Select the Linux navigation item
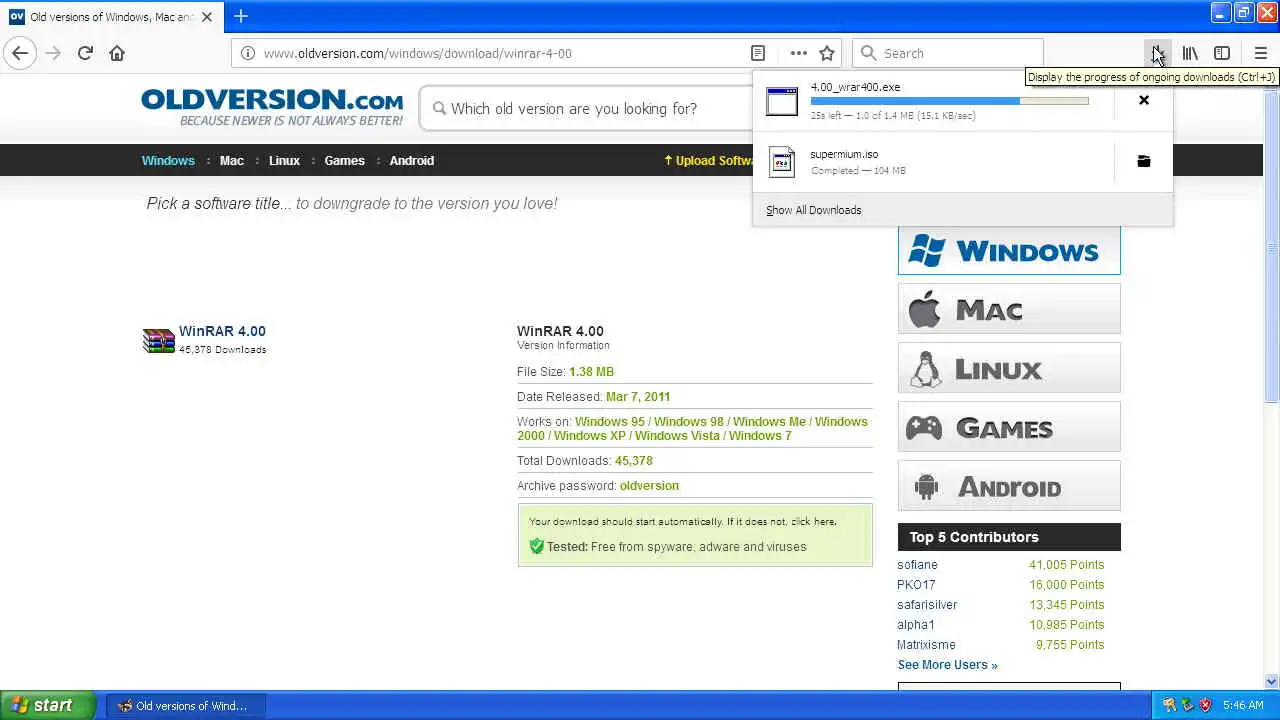 (284, 160)
